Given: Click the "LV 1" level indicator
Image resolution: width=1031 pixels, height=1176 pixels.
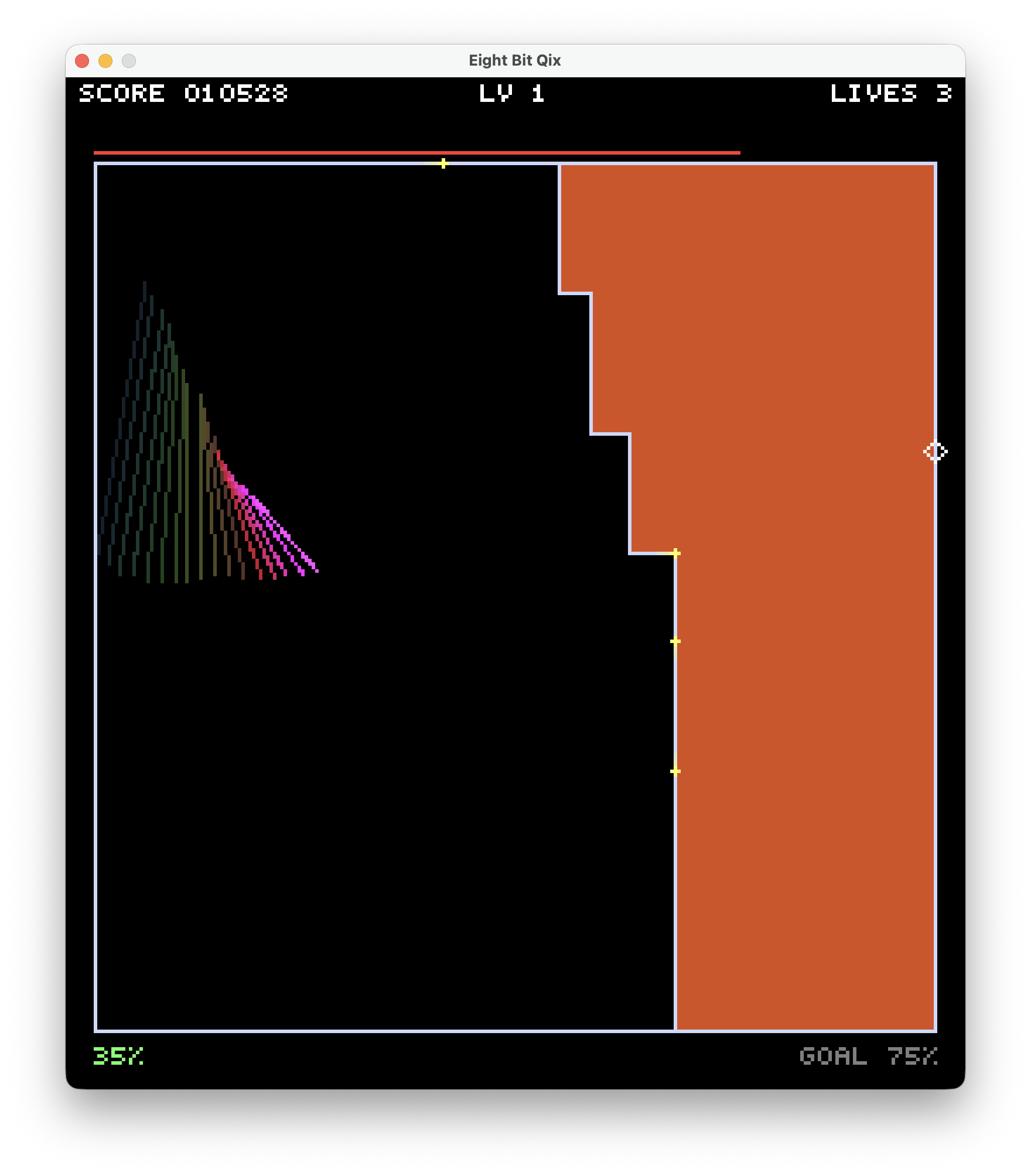Looking at the screenshot, I should point(512,94).
